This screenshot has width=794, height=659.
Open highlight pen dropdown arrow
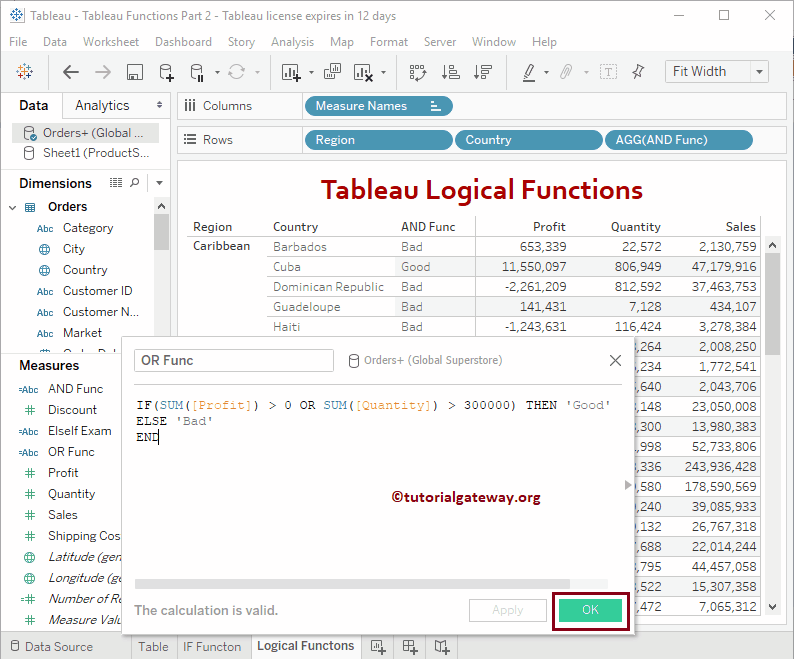pyautogui.click(x=546, y=72)
